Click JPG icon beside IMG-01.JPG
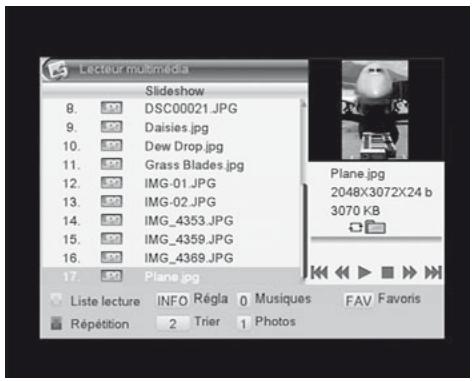Screen dimensions: 473x381 point(112,183)
